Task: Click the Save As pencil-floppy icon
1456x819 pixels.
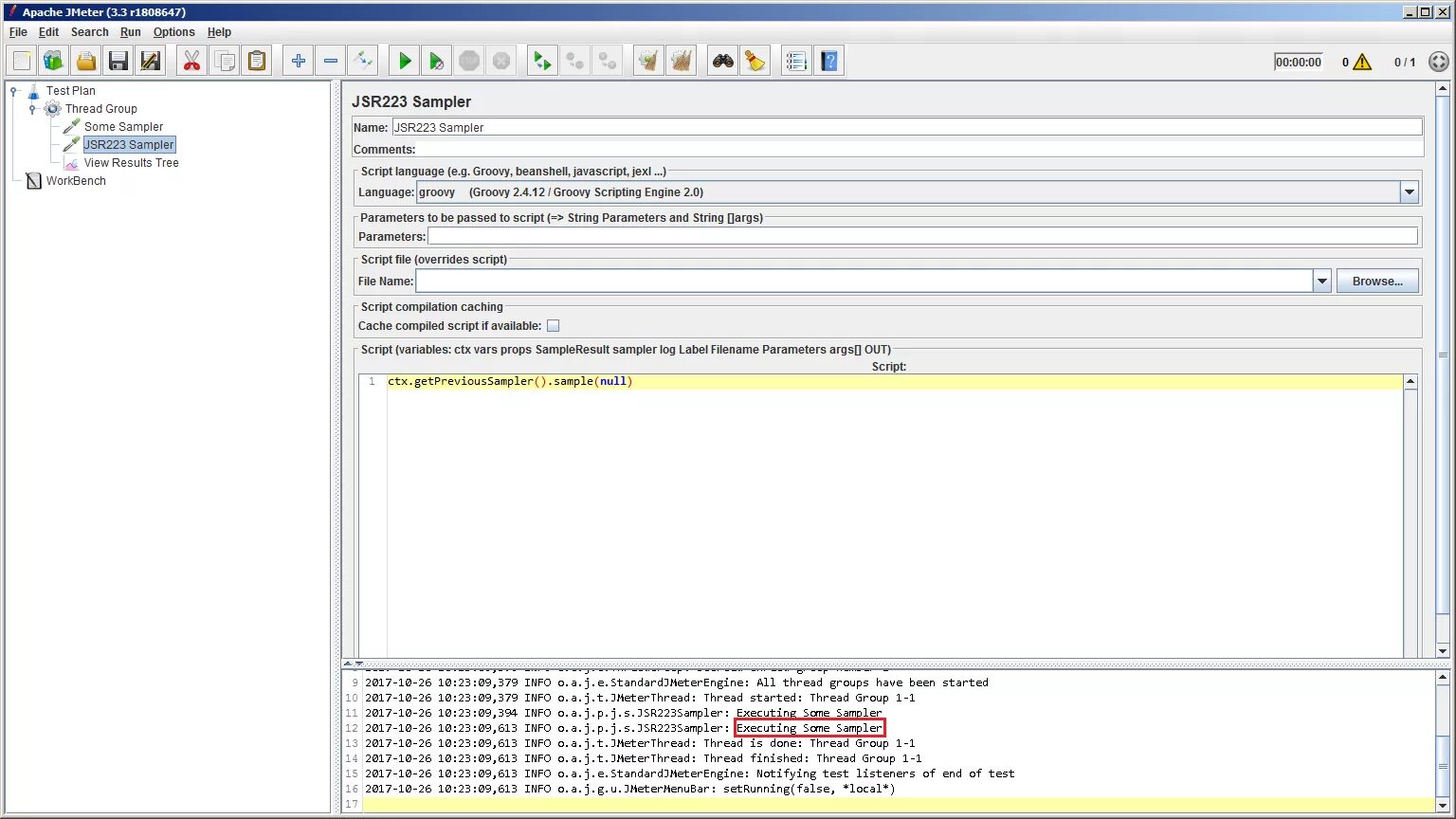Action: 151,62
